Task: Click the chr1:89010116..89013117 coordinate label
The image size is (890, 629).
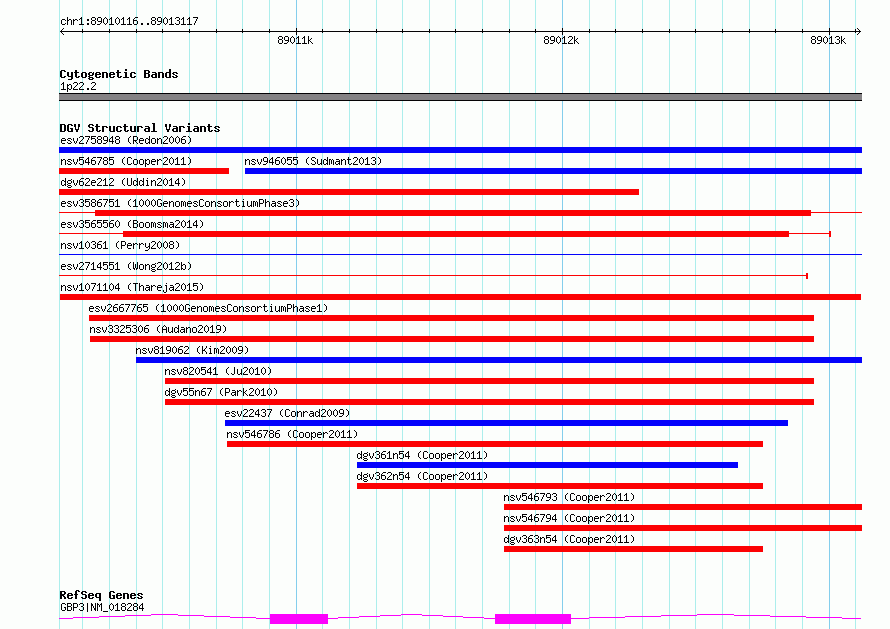Action: 129,22
